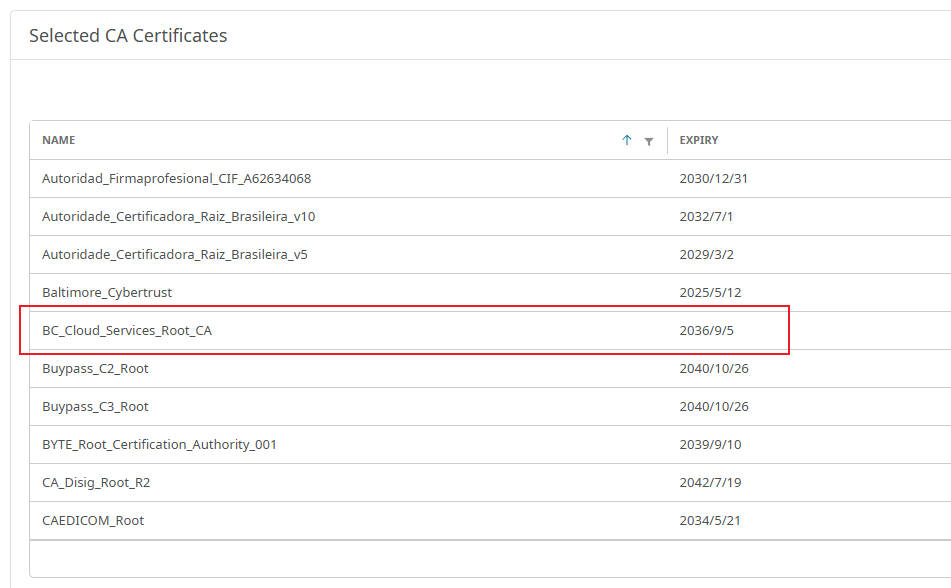
Task: Click the 2025/5/12 expiry date cell
Action: point(710,292)
